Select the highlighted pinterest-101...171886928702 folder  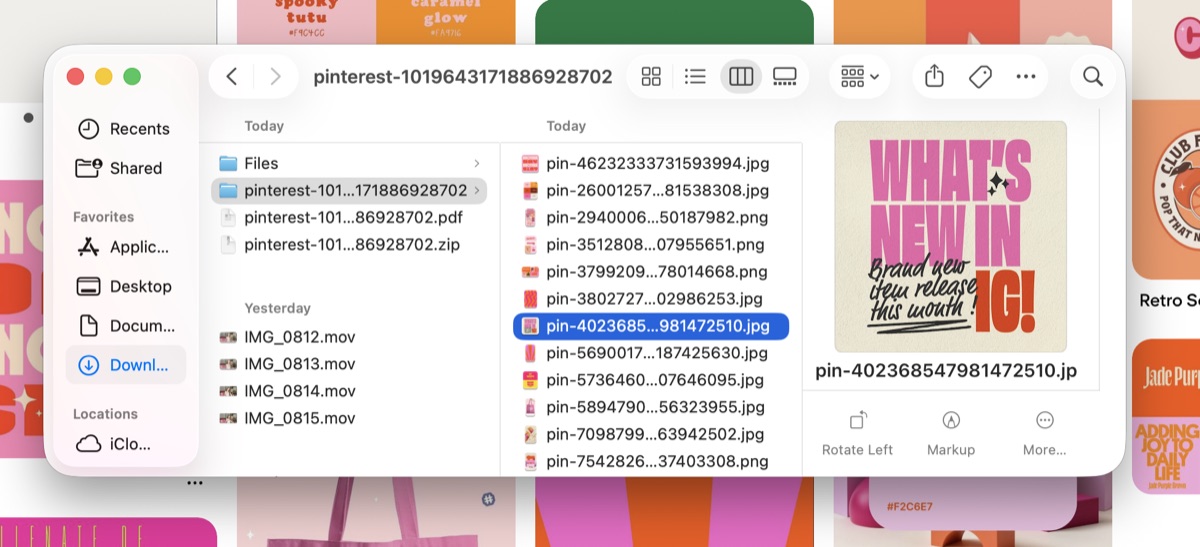349,190
